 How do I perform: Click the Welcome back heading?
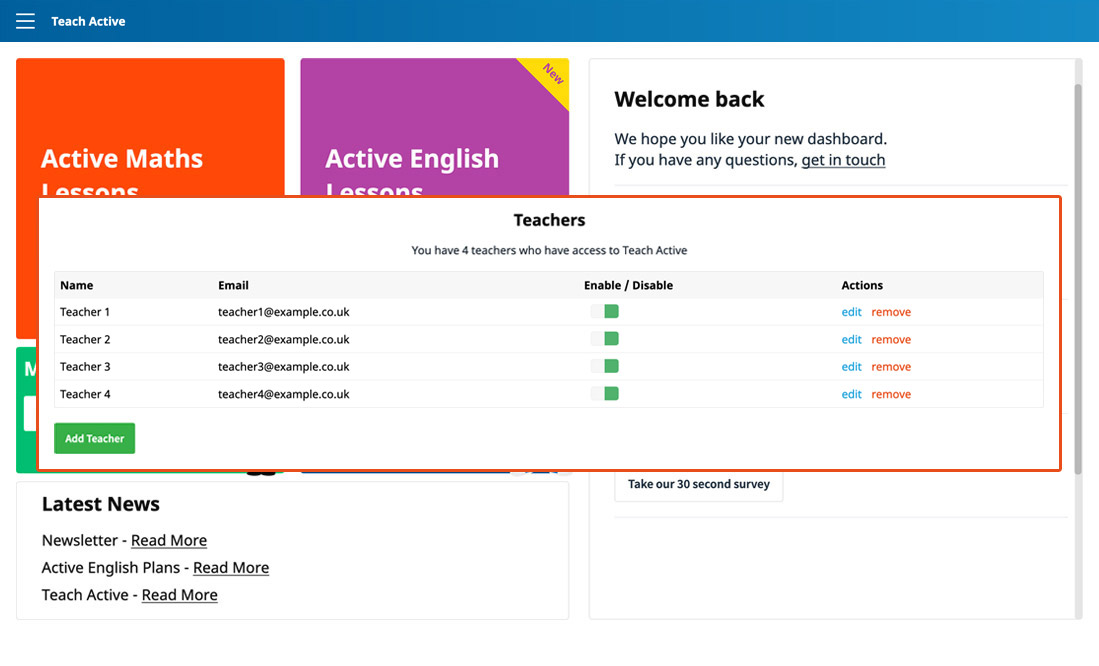pos(690,100)
